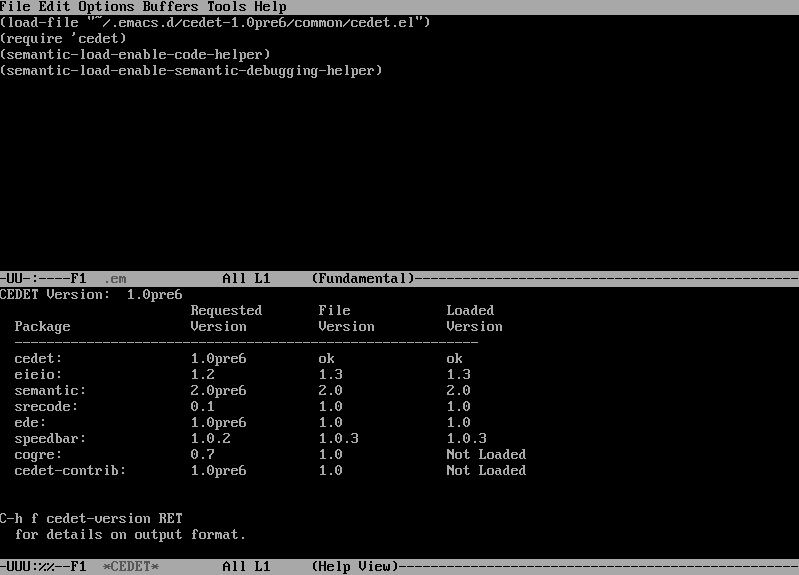Select the eieio: package row label

pyautogui.click(x=38, y=375)
